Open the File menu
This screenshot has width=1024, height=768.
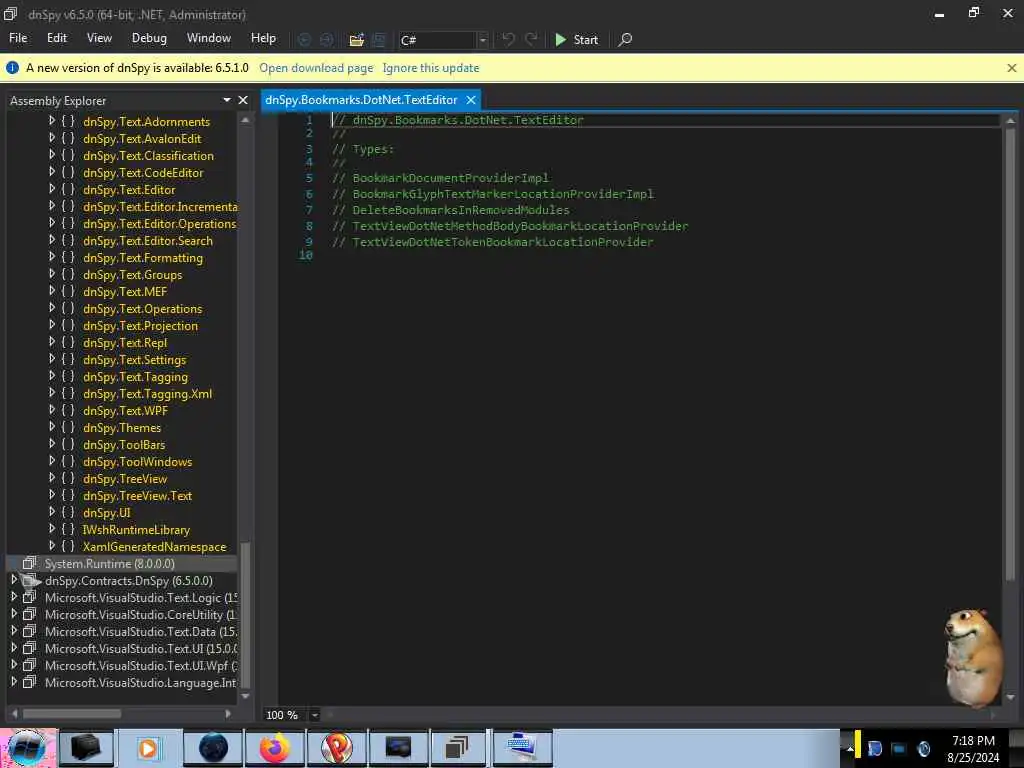pyautogui.click(x=18, y=38)
